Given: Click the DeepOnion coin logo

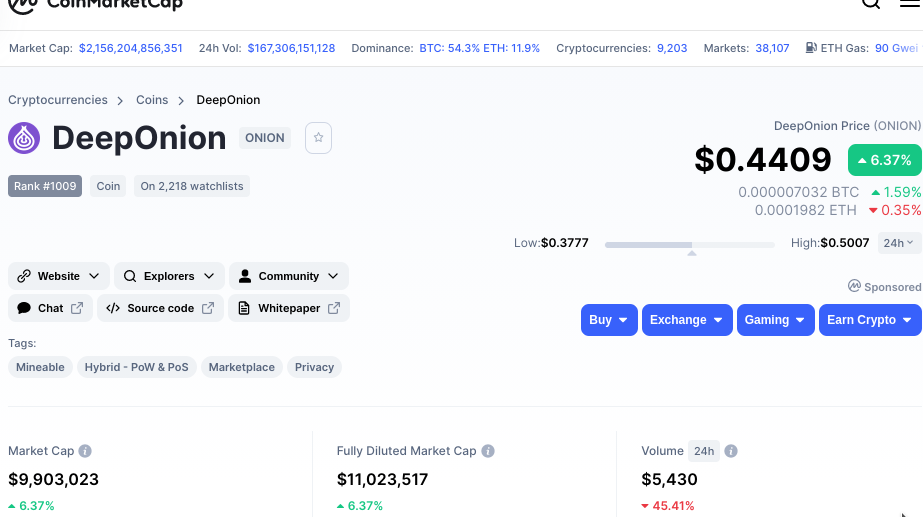Looking at the screenshot, I should point(24,138).
